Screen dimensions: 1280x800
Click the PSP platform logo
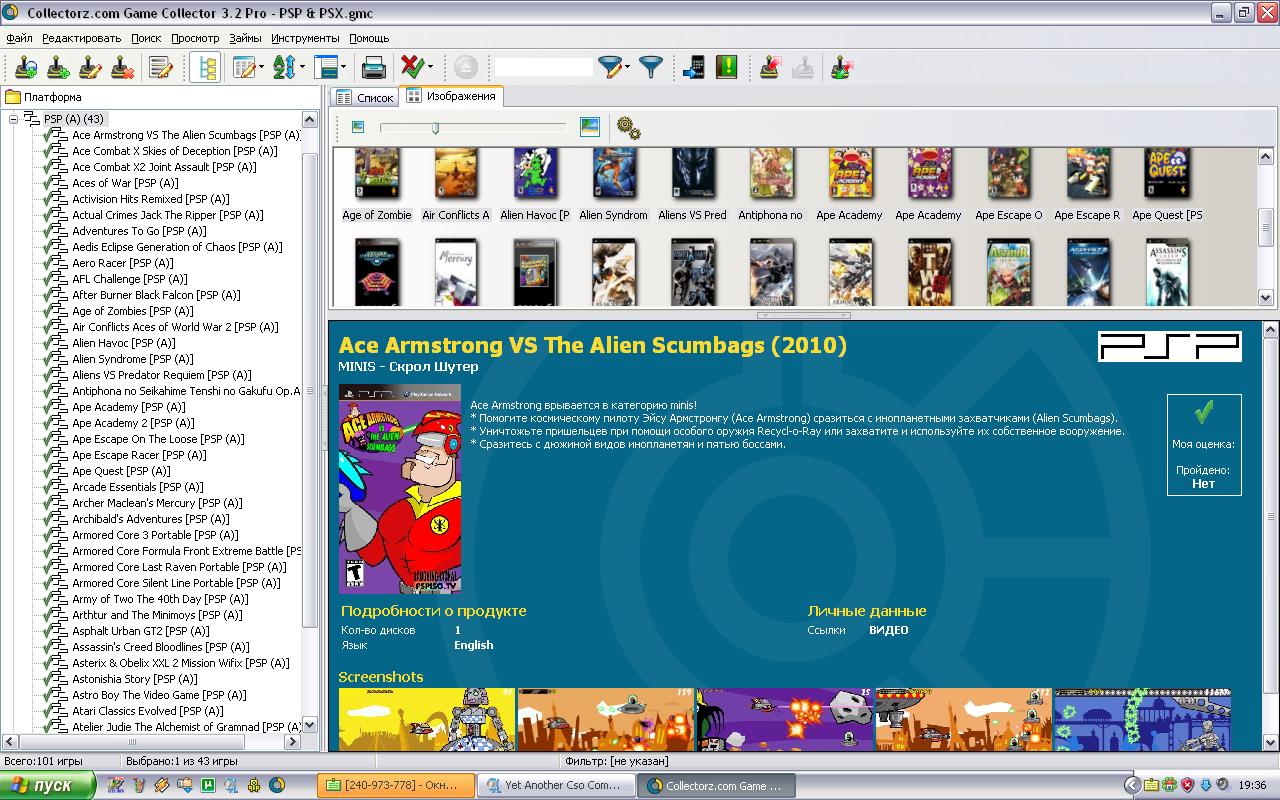point(1170,346)
